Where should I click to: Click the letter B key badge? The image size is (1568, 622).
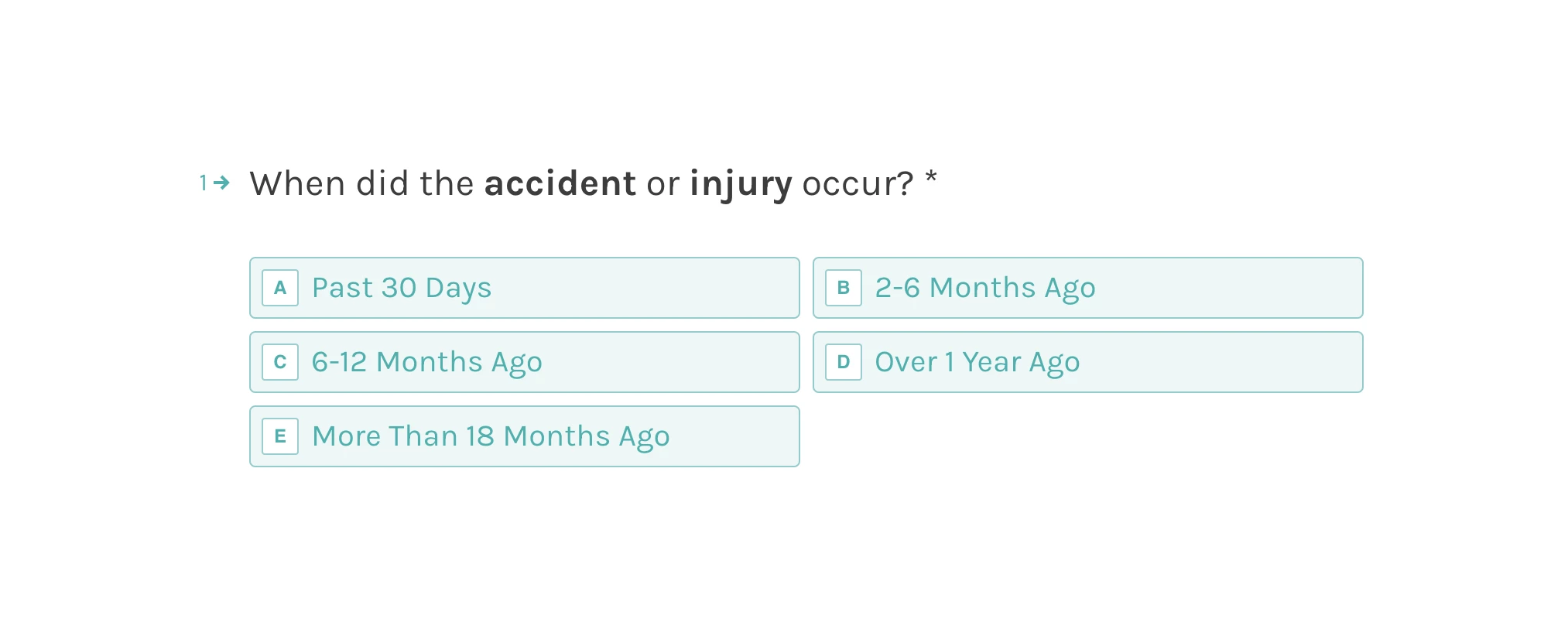pos(844,288)
